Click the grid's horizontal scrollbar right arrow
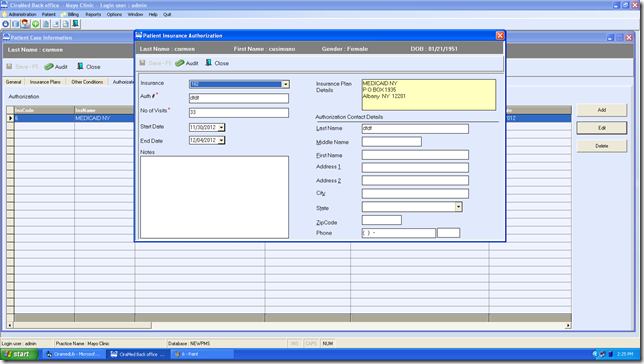 pos(568,325)
